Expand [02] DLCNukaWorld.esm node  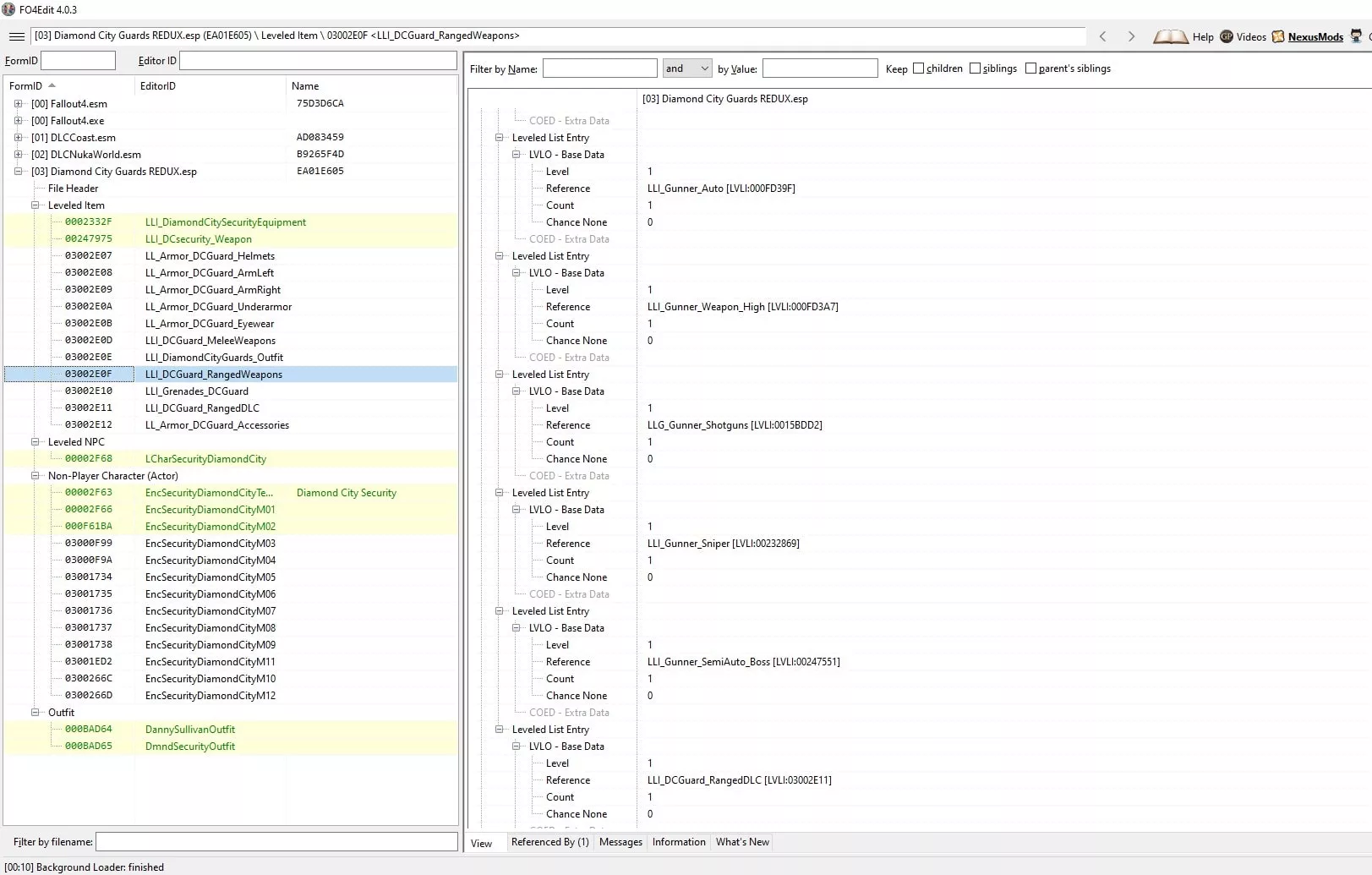coord(18,155)
